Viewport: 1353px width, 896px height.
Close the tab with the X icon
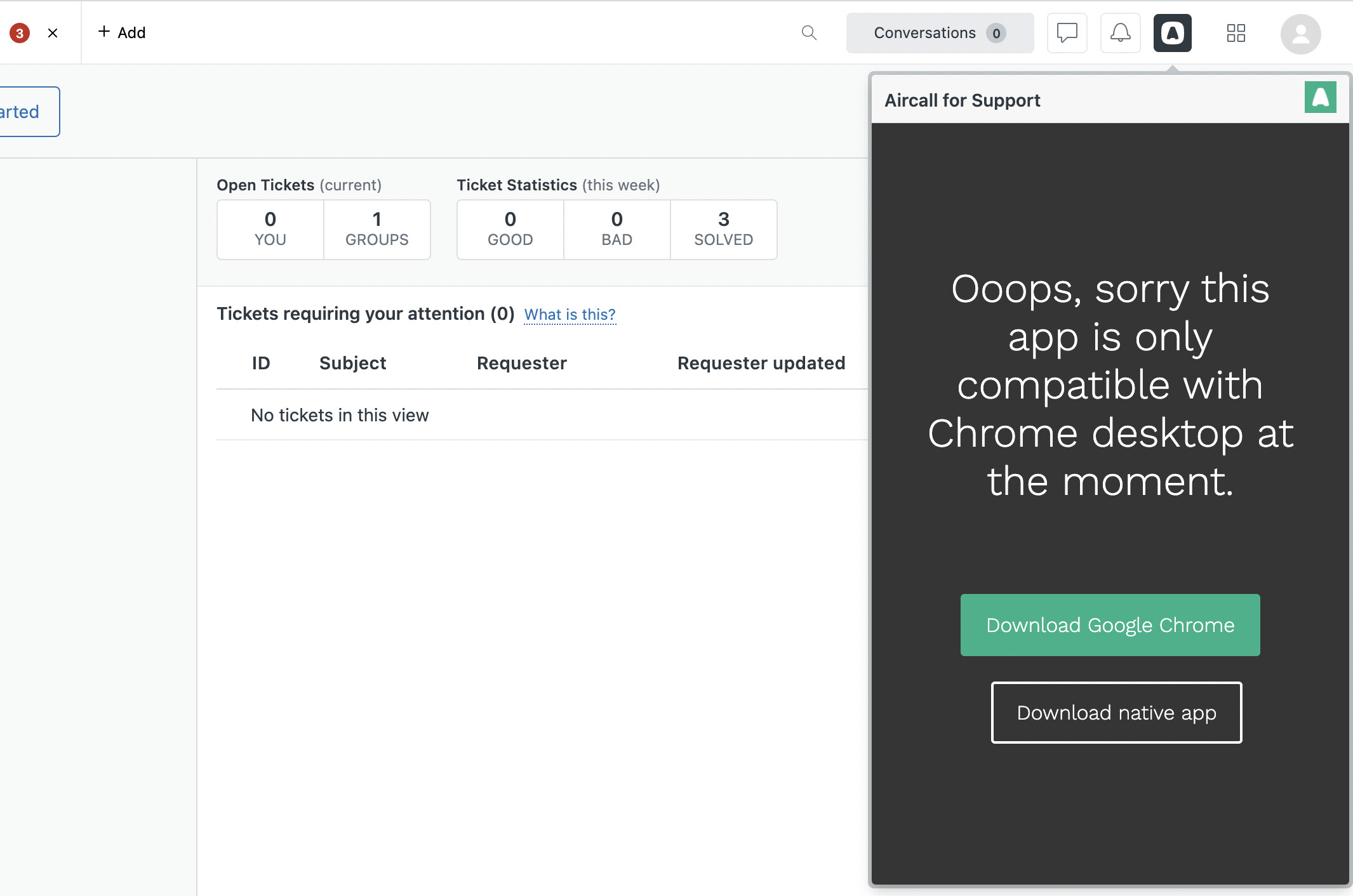pyautogui.click(x=53, y=33)
